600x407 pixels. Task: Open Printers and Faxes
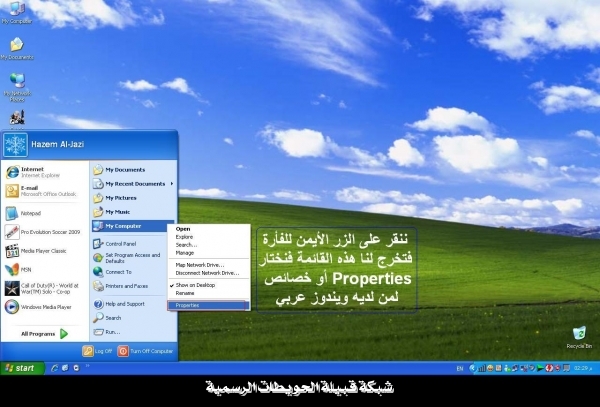[x=121, y=286]
